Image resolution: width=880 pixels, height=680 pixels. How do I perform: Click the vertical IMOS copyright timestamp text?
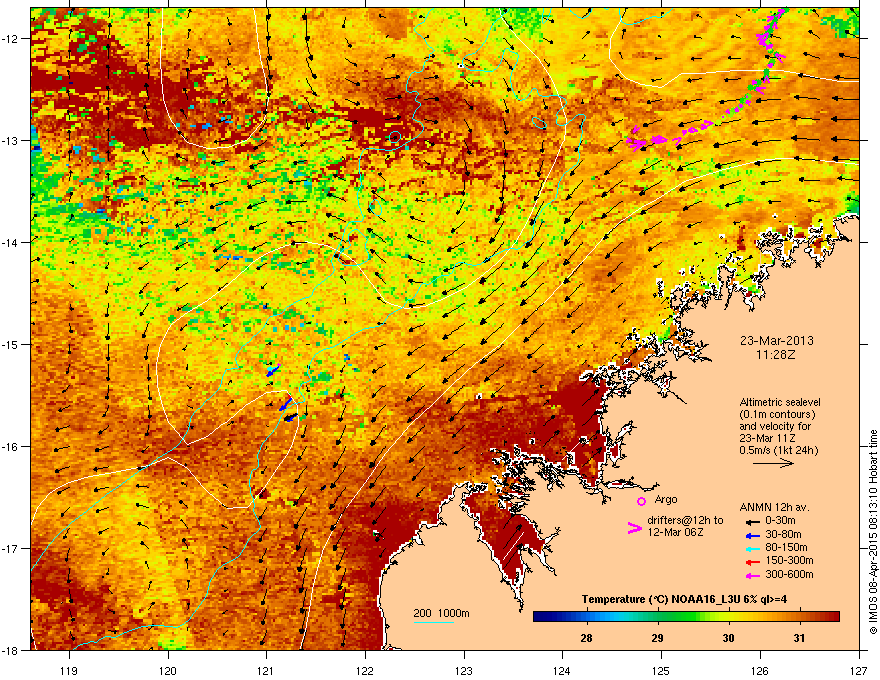point(873,532)
